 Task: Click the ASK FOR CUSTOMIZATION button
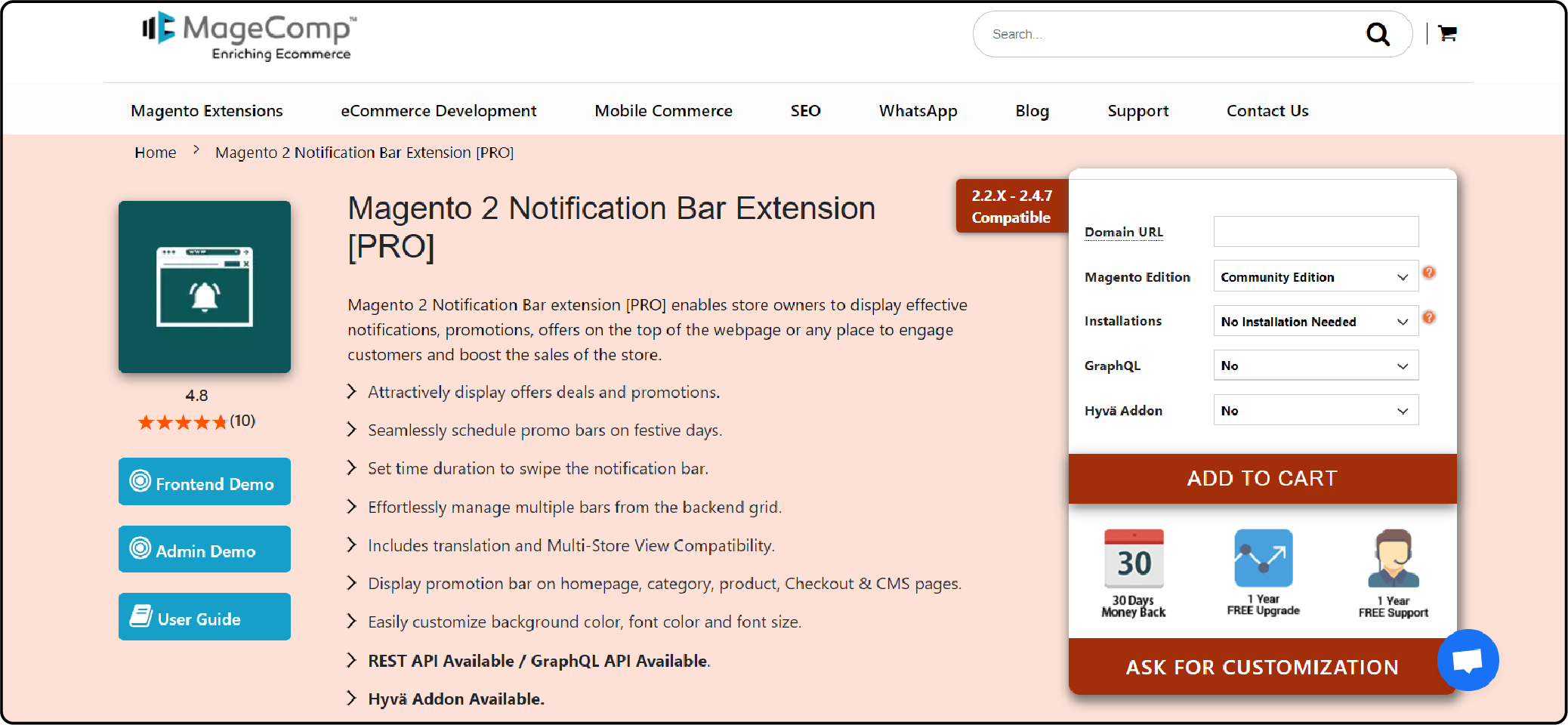coord(1262,667)
